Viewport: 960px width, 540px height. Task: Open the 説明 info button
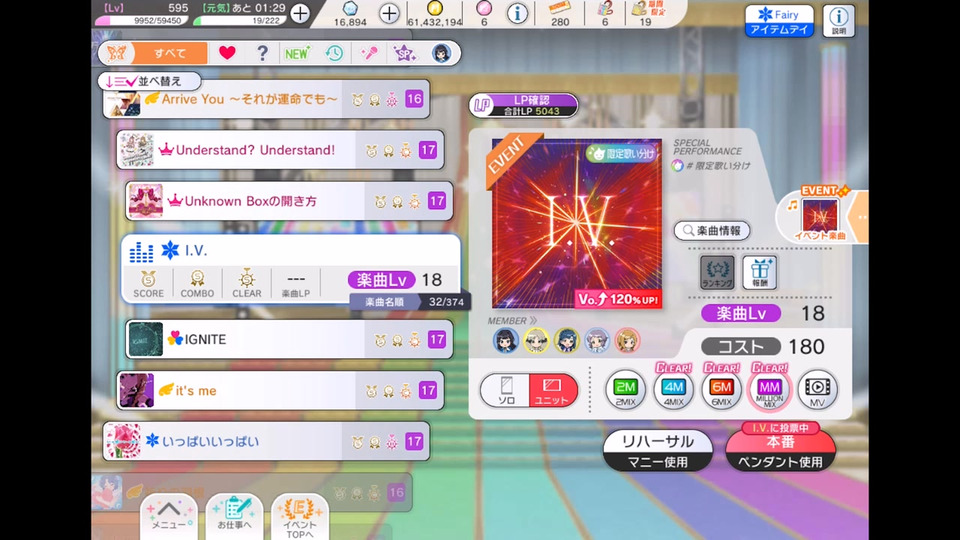point(838,21)
